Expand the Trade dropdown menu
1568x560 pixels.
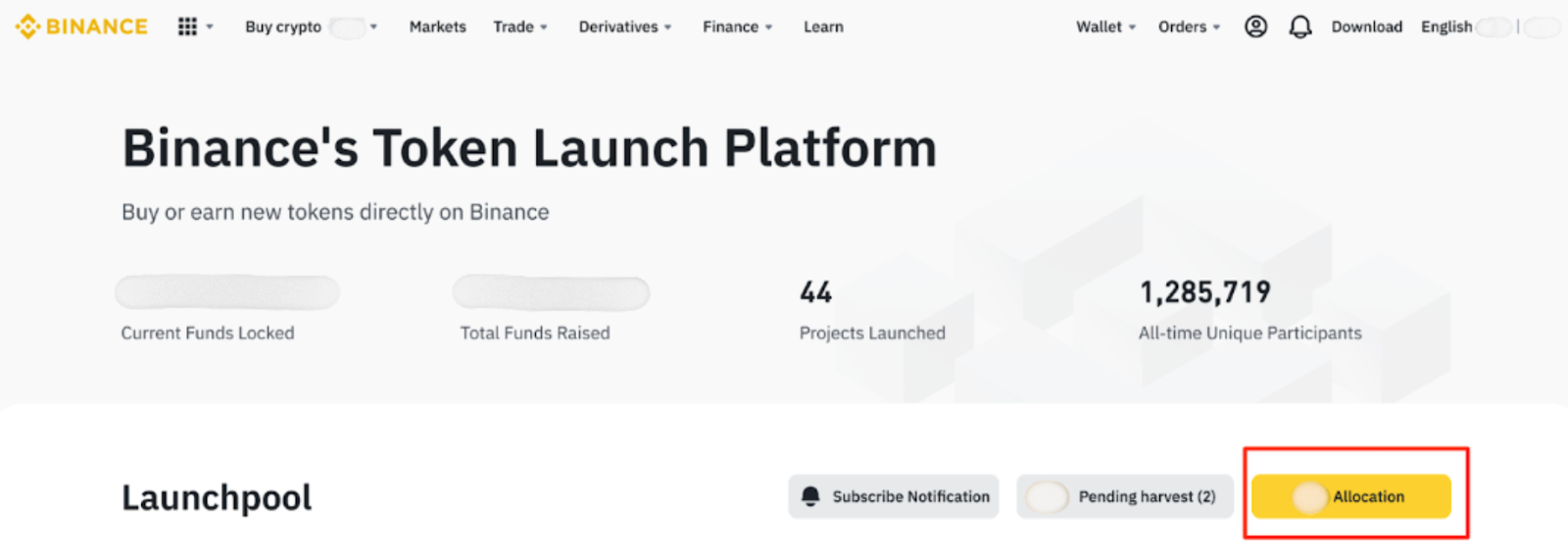point(519,26)
